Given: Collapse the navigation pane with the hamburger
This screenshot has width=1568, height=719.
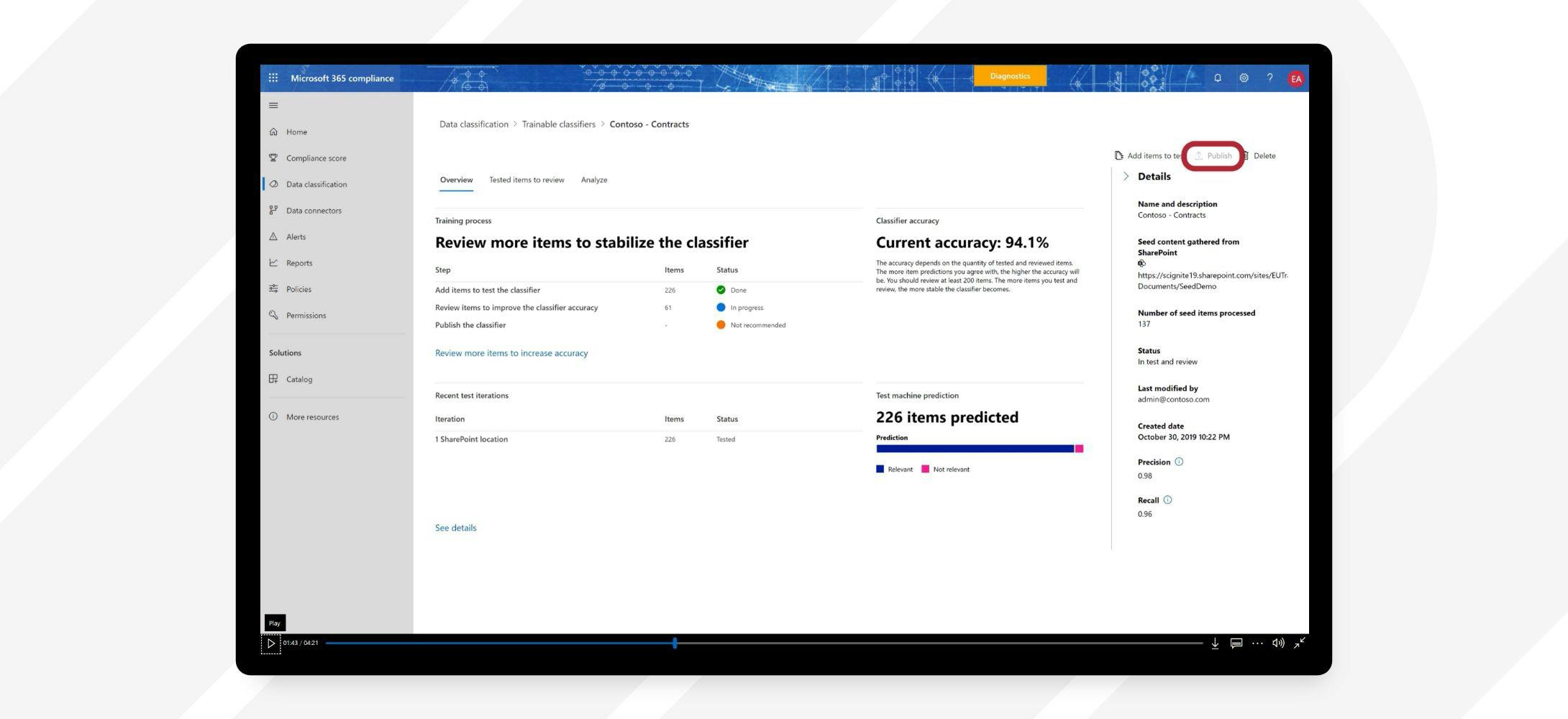Looking at the screenshot, I should [273, 105].
